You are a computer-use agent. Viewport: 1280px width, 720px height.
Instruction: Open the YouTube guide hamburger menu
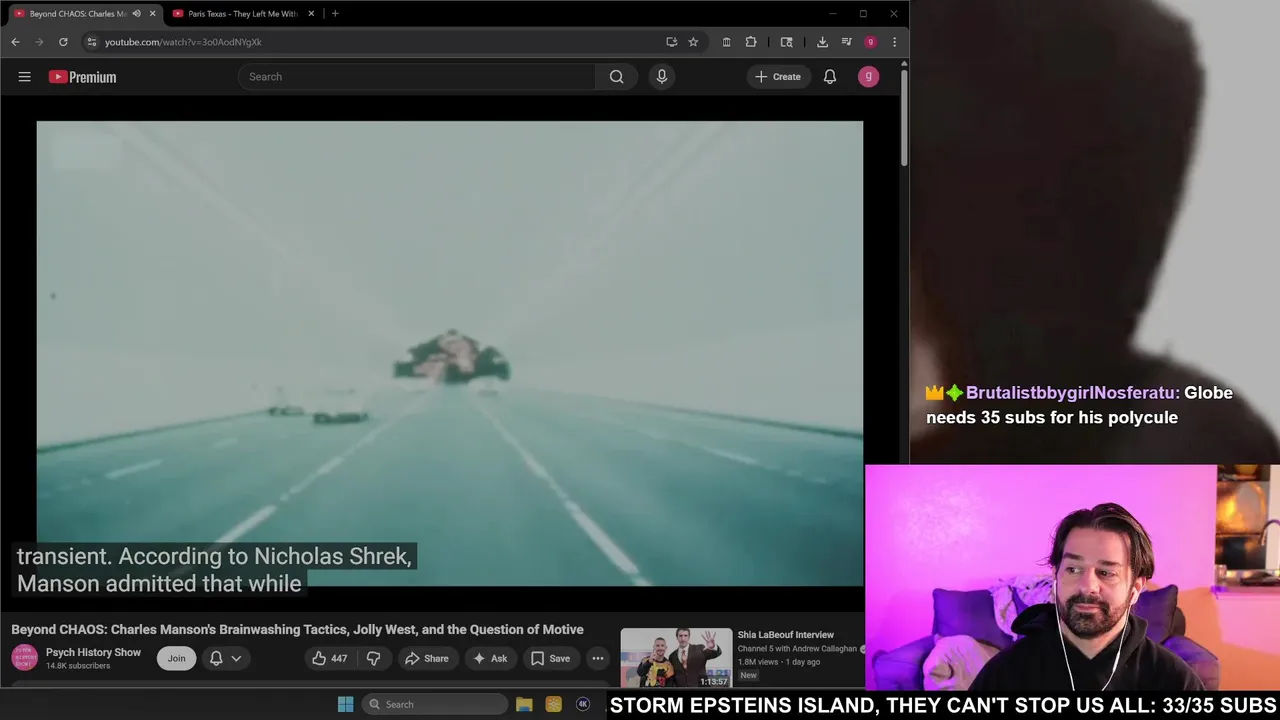click(25, 77)
